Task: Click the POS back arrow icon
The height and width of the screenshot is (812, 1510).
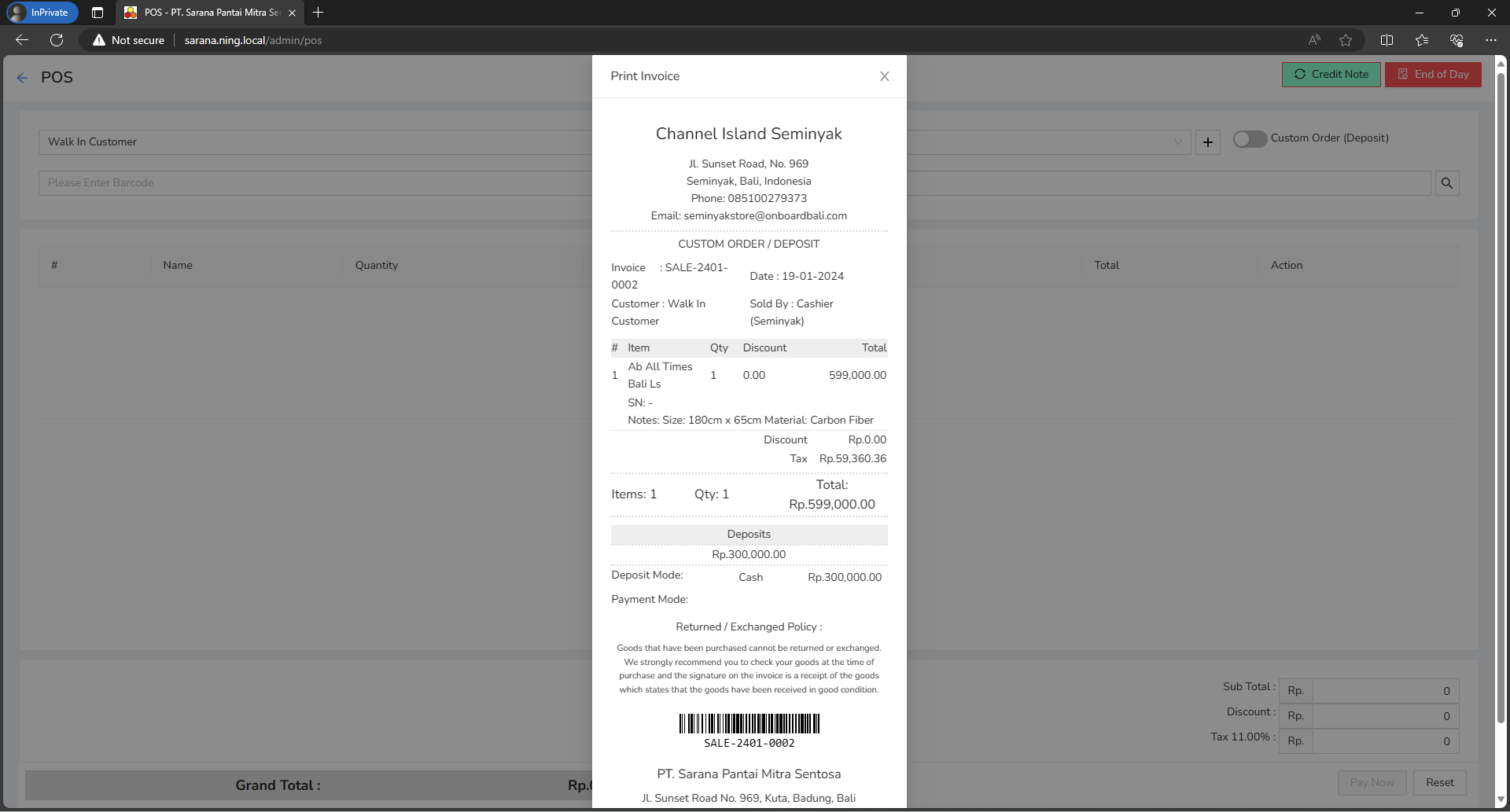Action: [22, 77]
